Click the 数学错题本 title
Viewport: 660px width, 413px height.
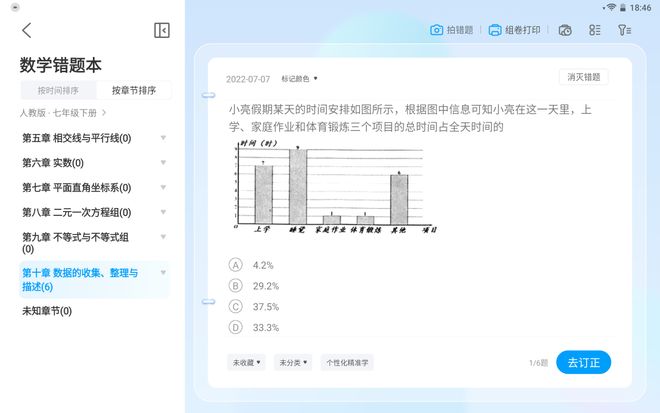tap(61, 65)
